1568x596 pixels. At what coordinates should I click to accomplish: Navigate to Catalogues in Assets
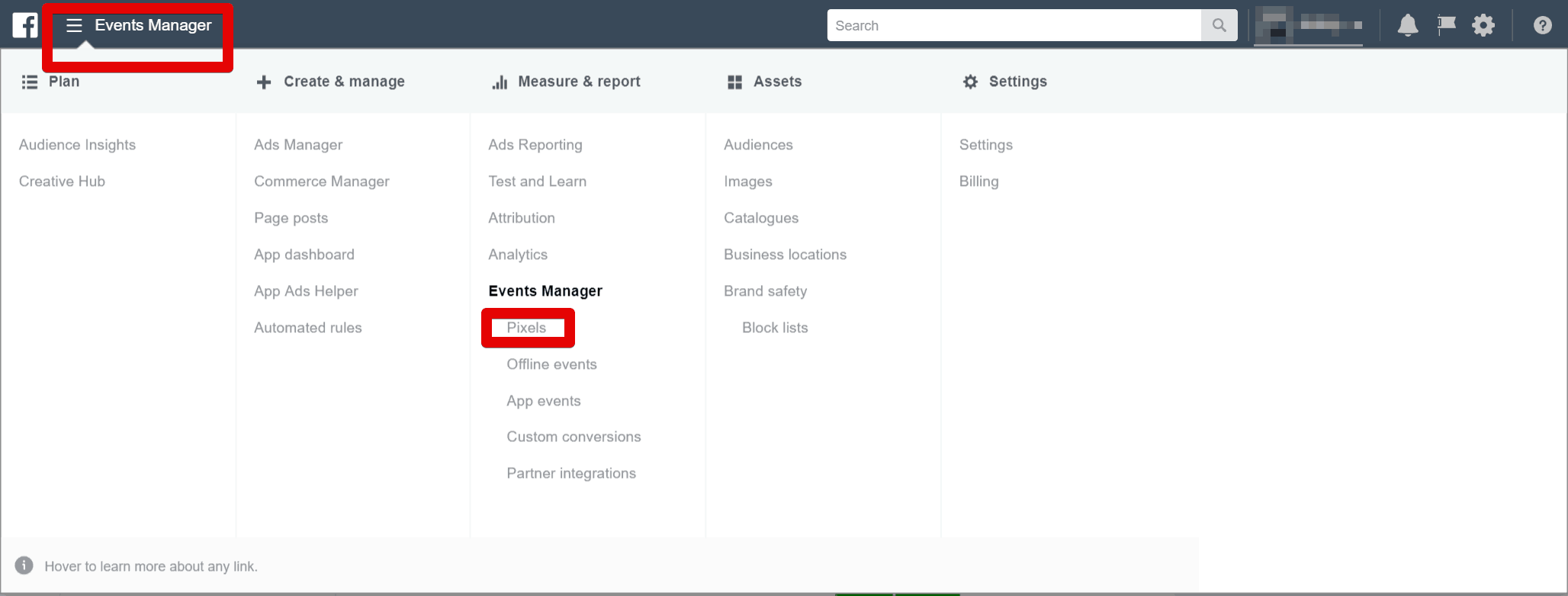761,218
